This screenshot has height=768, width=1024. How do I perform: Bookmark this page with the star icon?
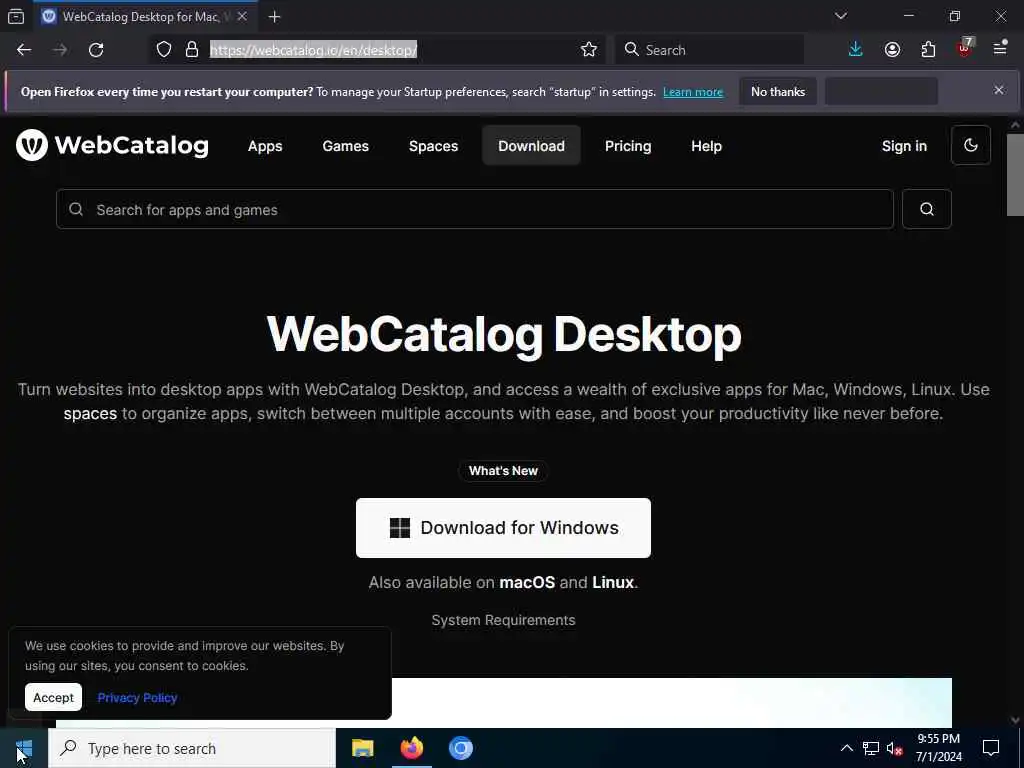[588, 50]
